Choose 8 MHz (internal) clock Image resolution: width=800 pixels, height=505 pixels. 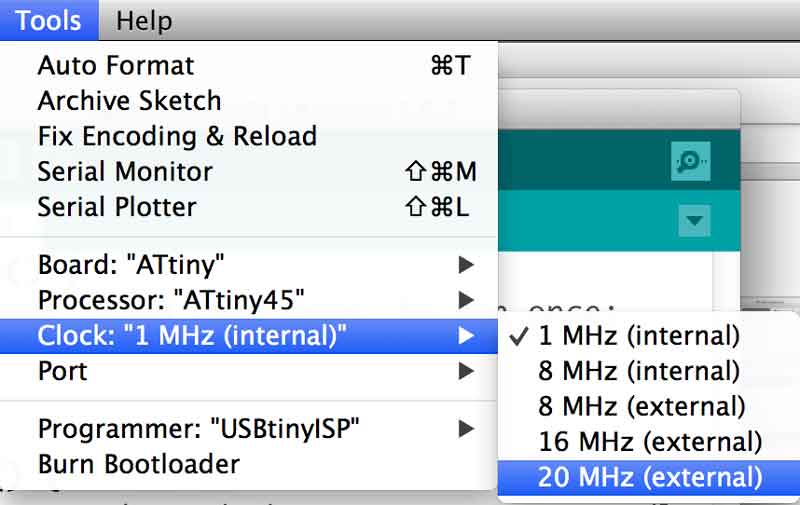click(x=648, y=371)
